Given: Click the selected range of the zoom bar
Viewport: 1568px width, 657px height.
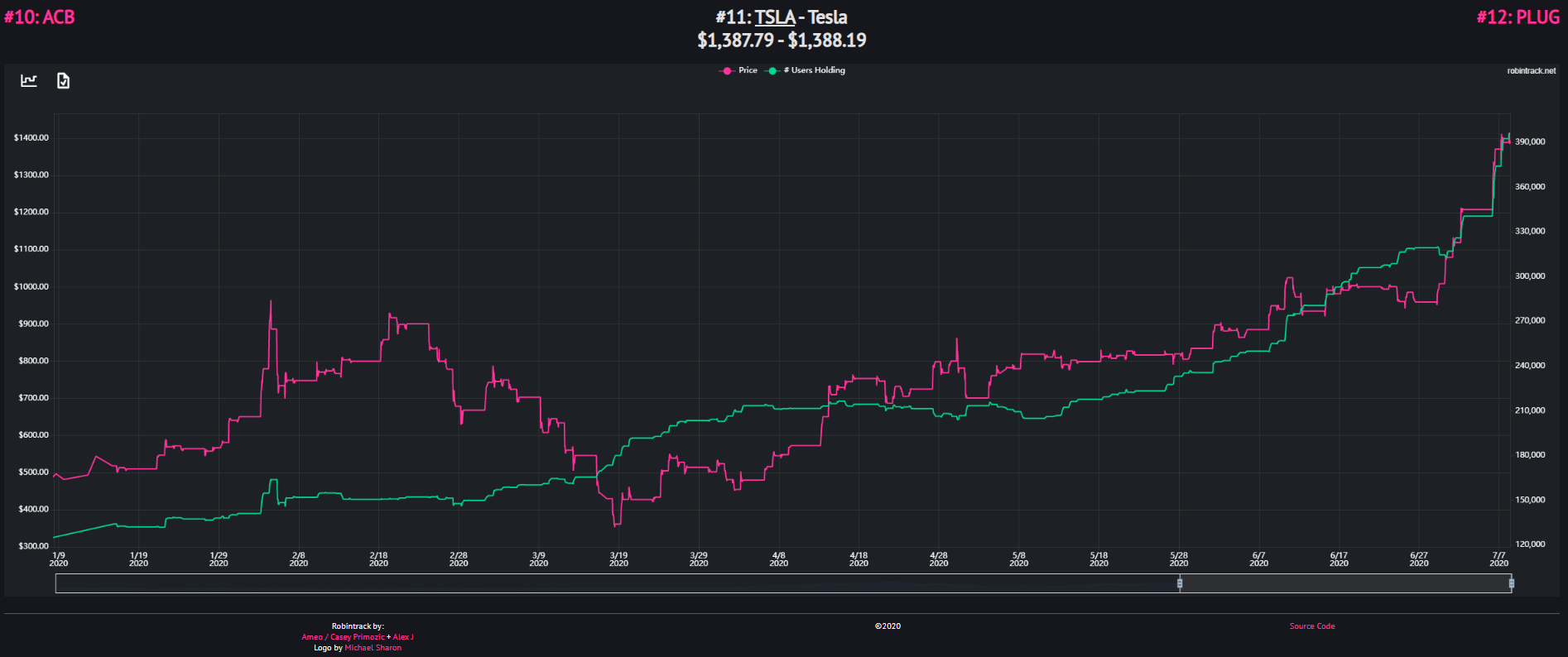Looking at the screenshot, I should coord(1345,583).
